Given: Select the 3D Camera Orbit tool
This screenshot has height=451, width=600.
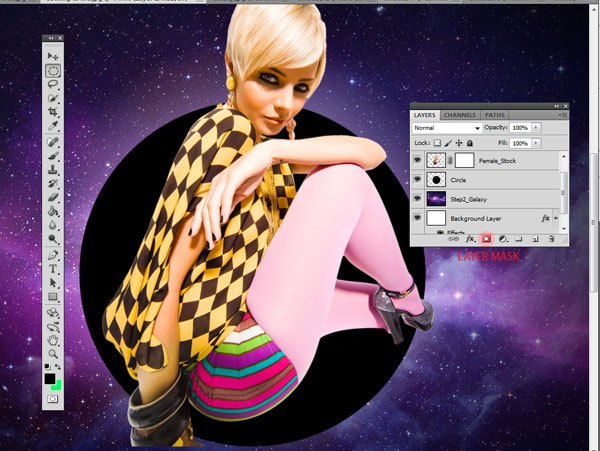Looking at the screenshot, I should tap(53, 326).
